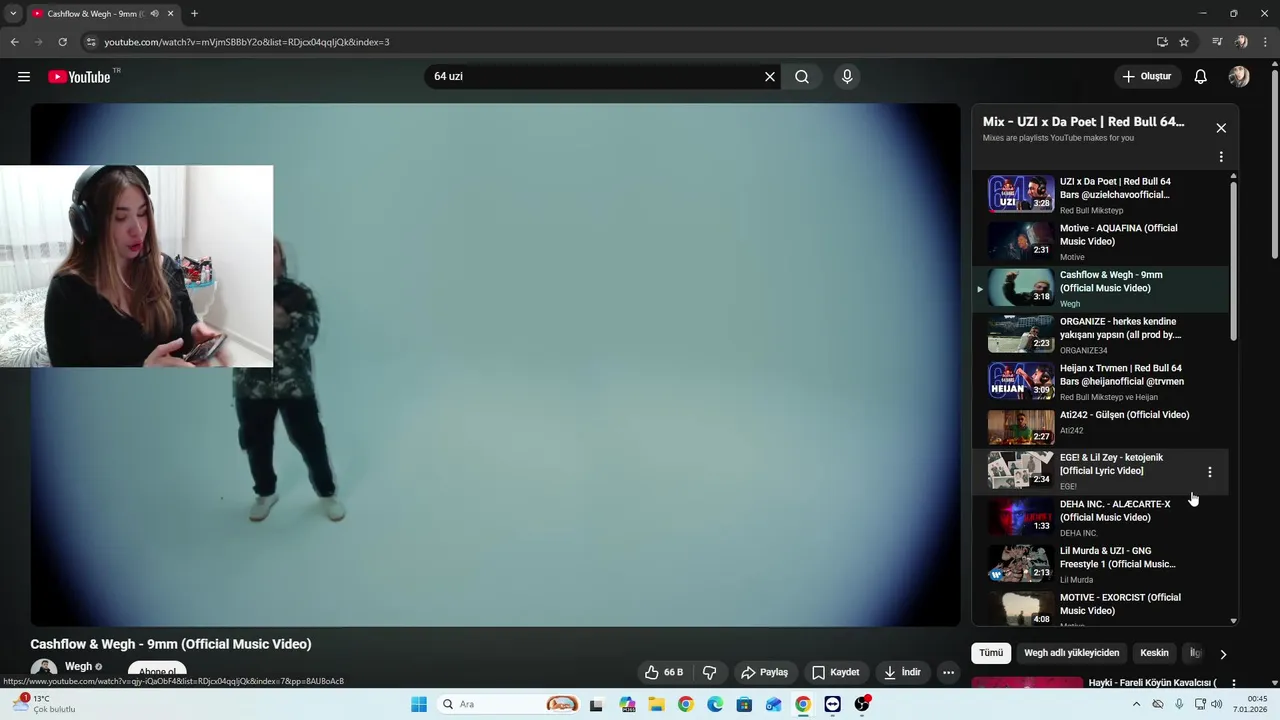Play Motive - AQUAFINA from the playlist
The width and height of the screenshot is (1280, 720).
(1100, 242)
